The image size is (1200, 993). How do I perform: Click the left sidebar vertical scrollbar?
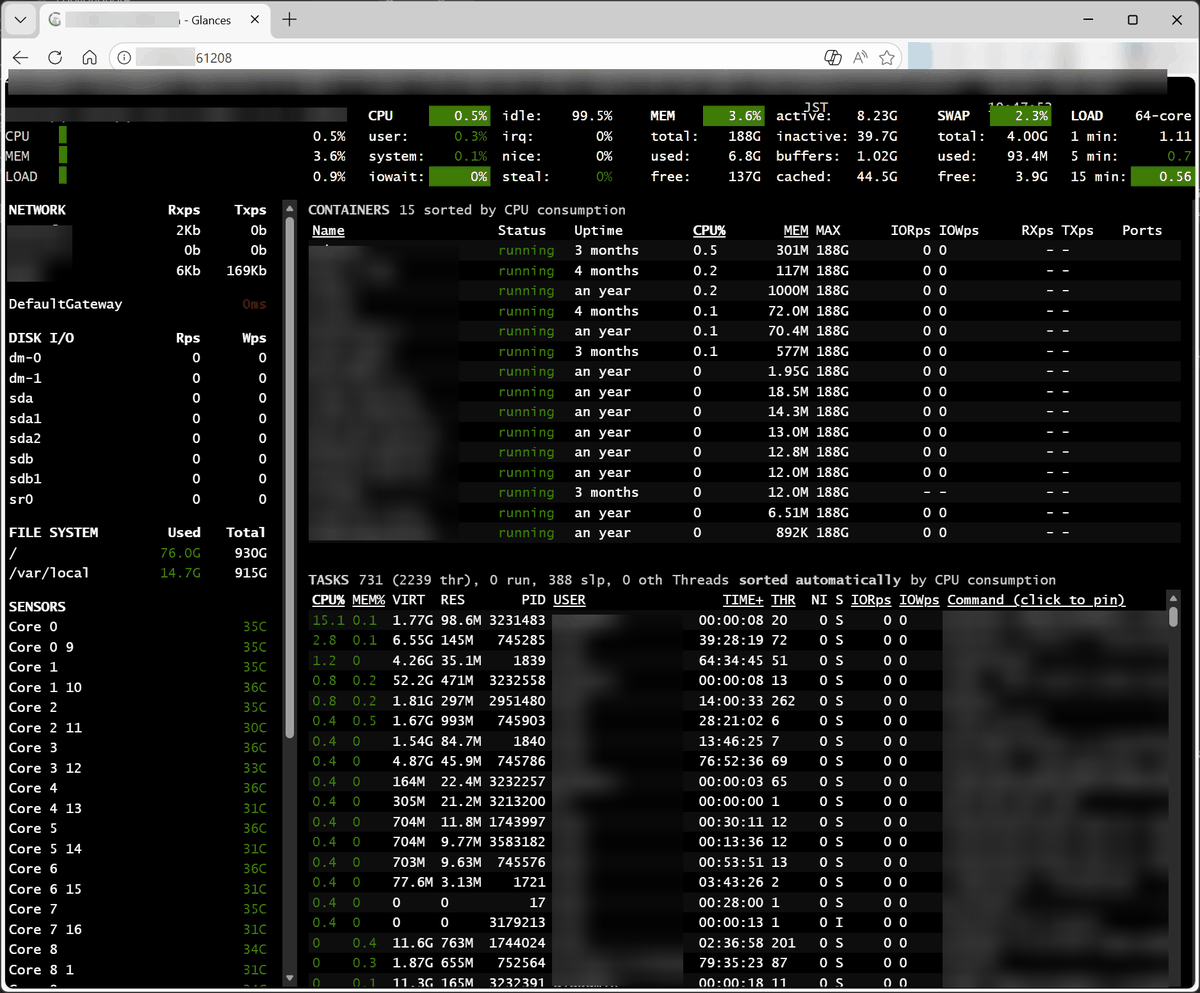[x=290, y=500]
